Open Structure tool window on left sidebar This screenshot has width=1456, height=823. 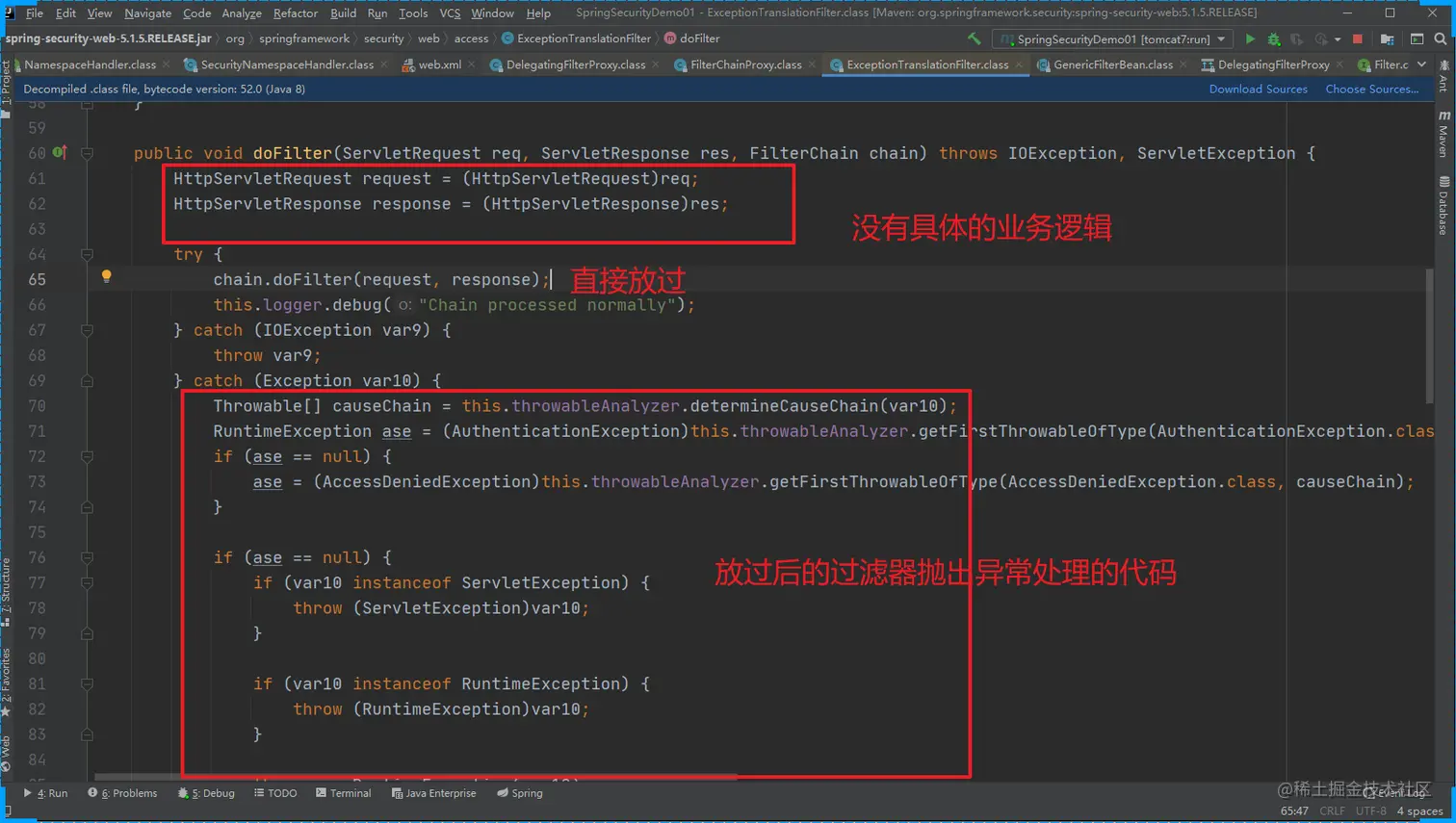6,591
